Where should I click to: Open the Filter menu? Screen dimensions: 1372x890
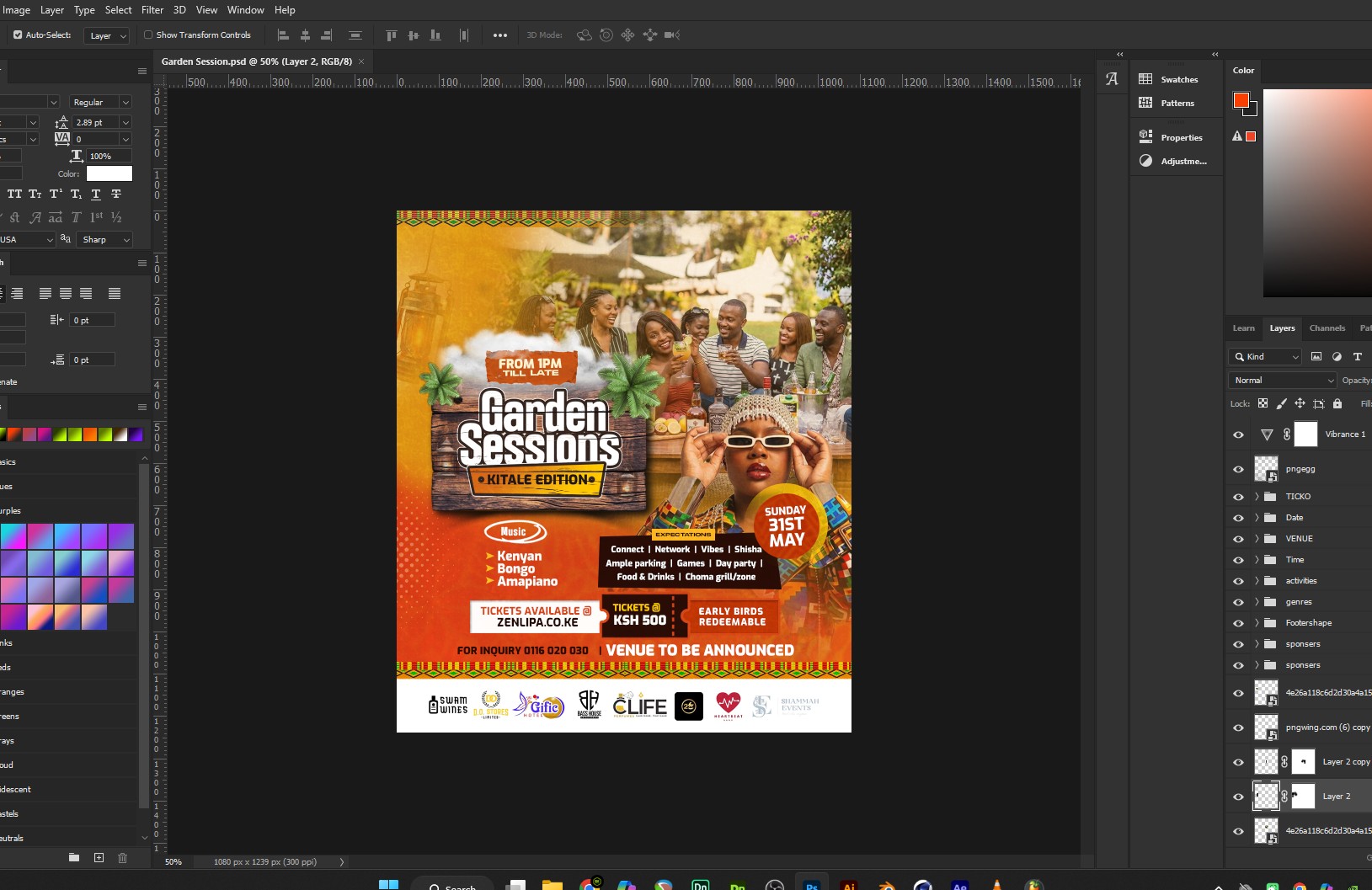pyautogui.click(x=152, y=10)
